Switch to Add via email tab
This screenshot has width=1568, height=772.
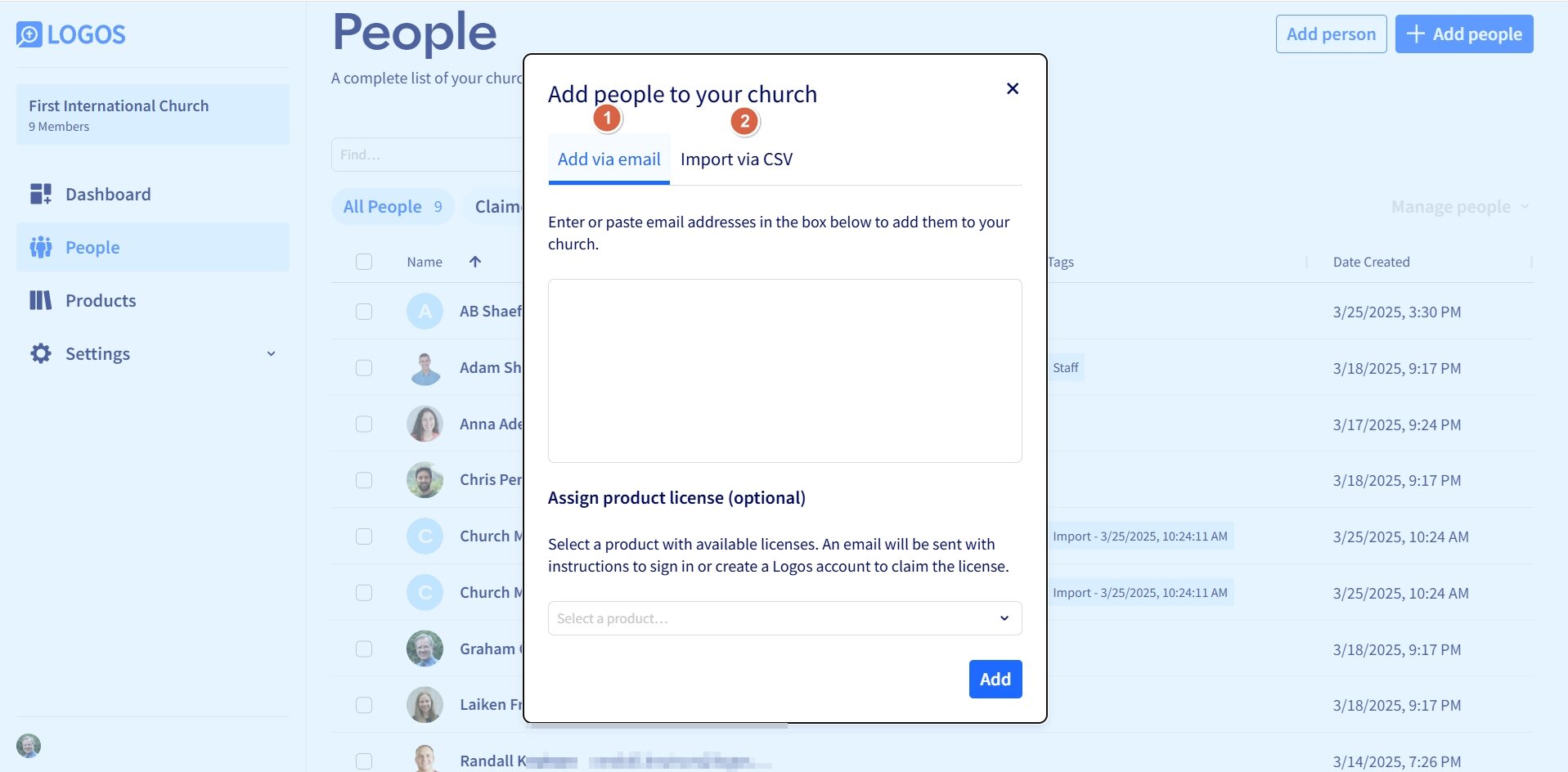(609, 159)
